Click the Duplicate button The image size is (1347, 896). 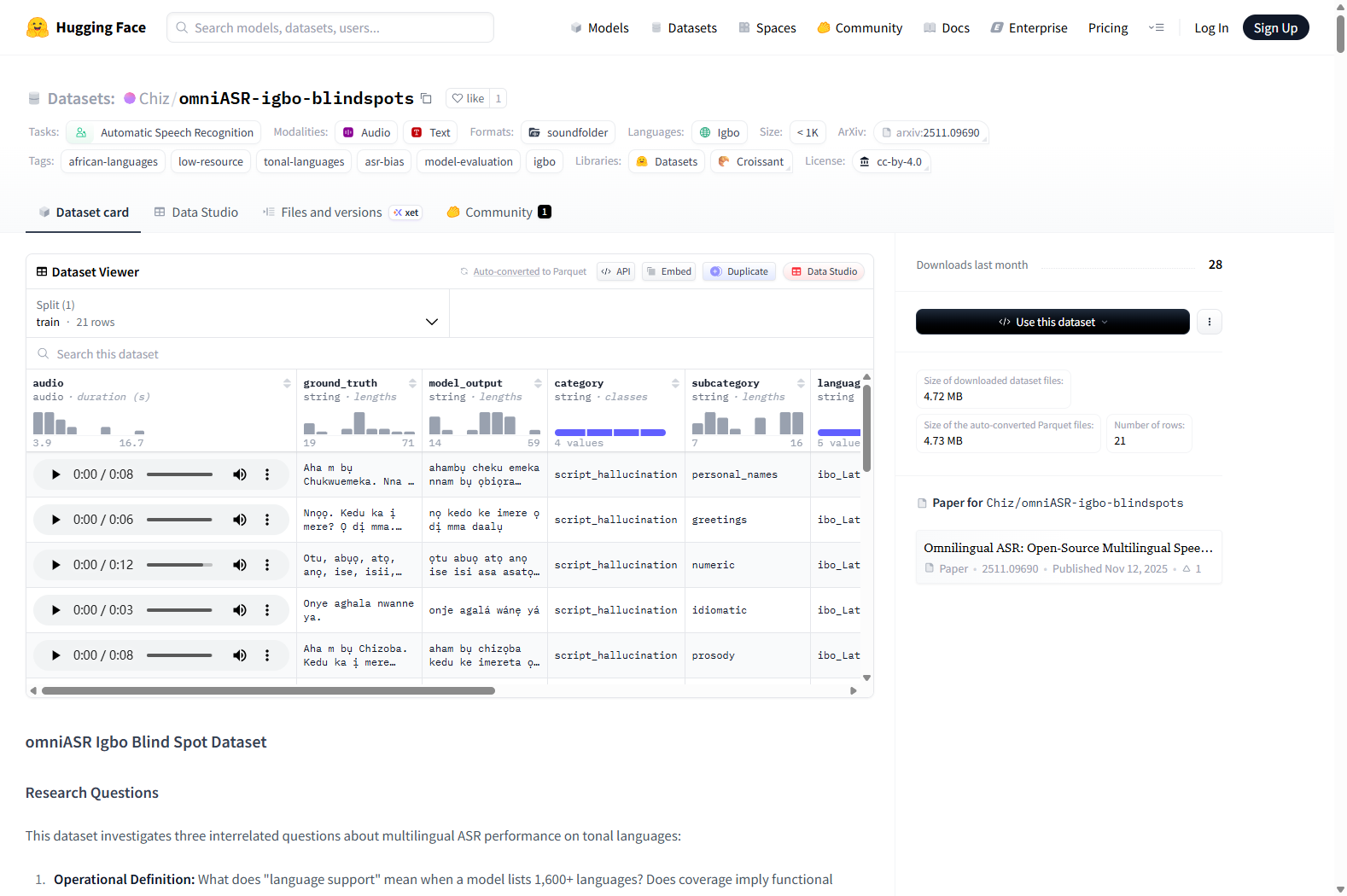point(739,271)
